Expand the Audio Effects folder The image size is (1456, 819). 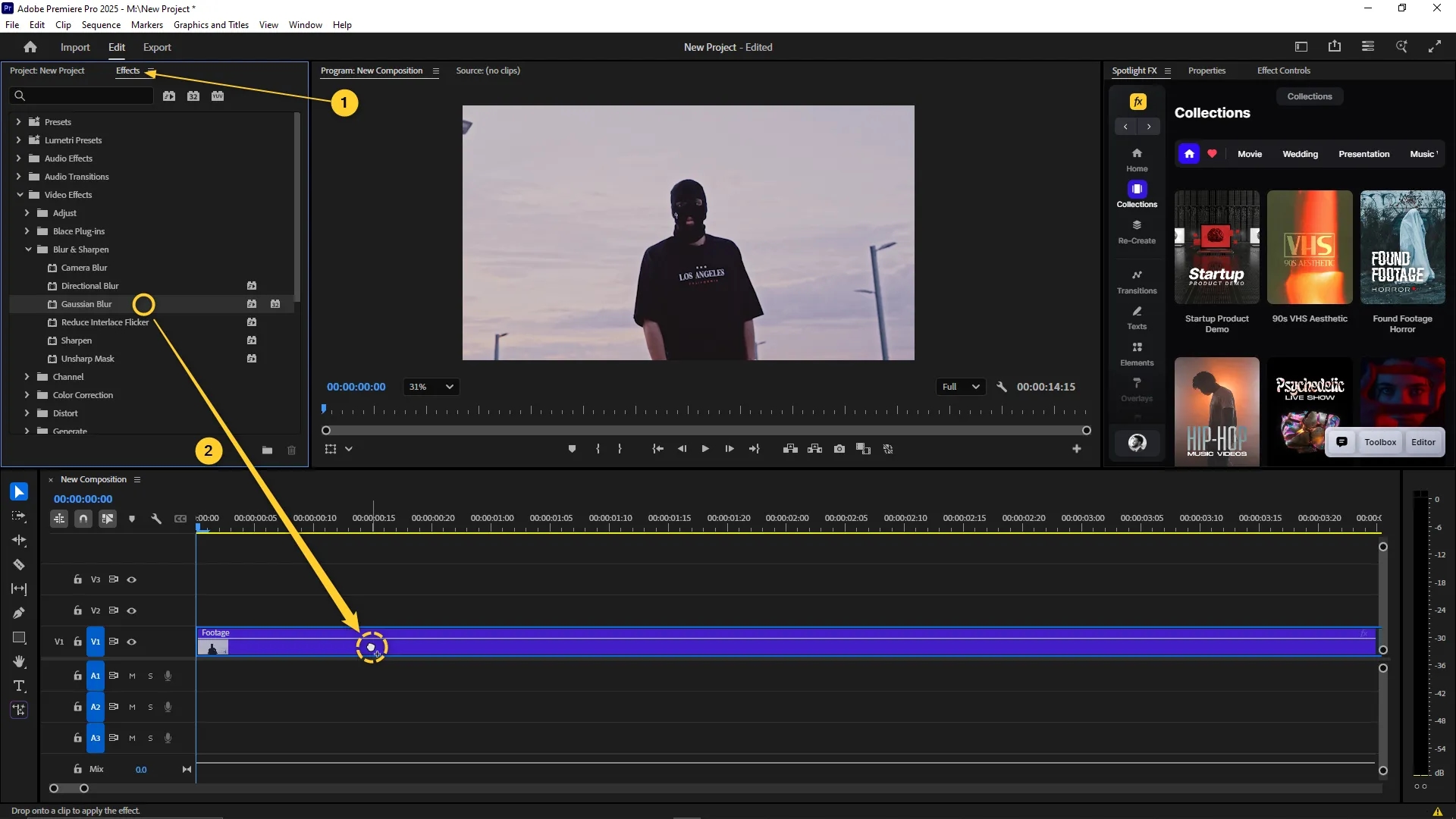coord(19,158)
